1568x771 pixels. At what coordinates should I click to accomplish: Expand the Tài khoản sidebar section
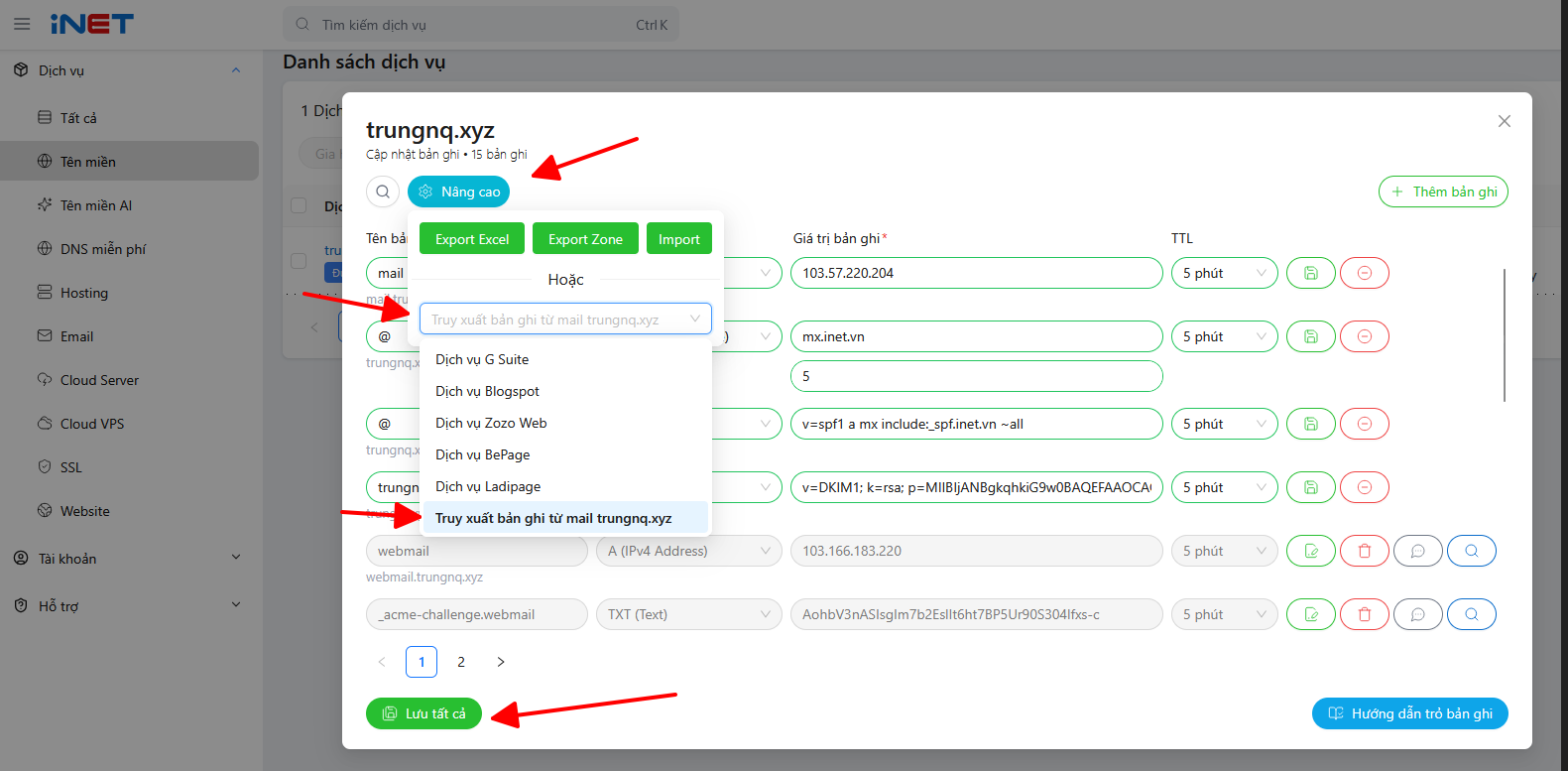(129, 559)
